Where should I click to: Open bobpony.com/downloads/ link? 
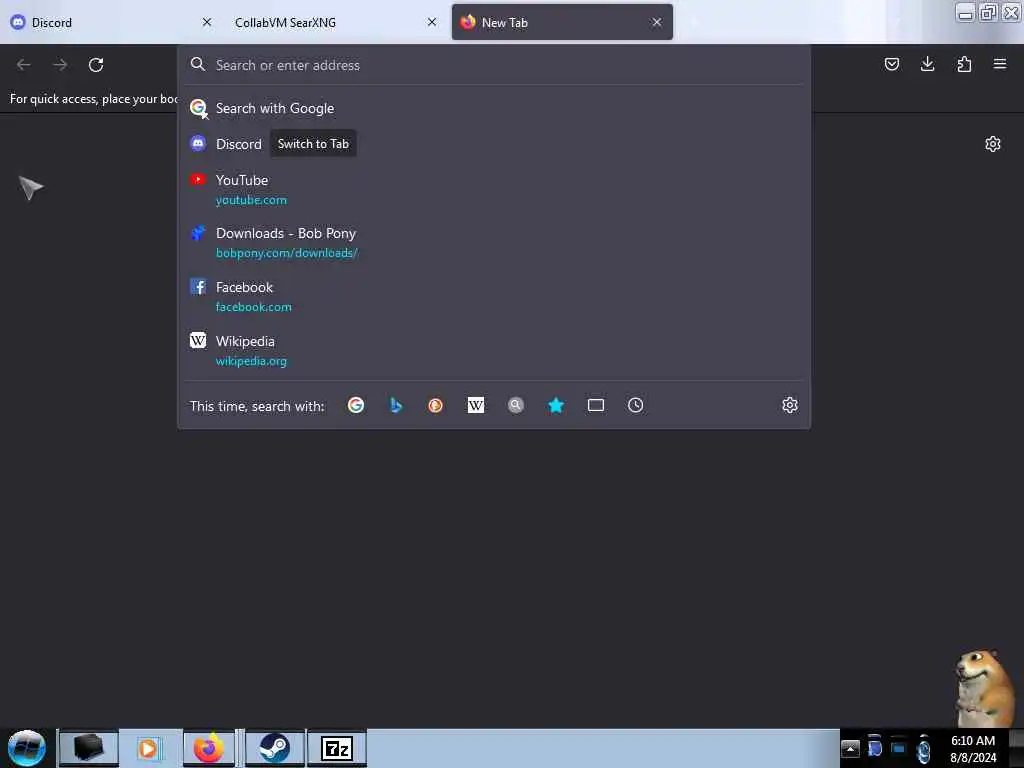pos(287,253)
